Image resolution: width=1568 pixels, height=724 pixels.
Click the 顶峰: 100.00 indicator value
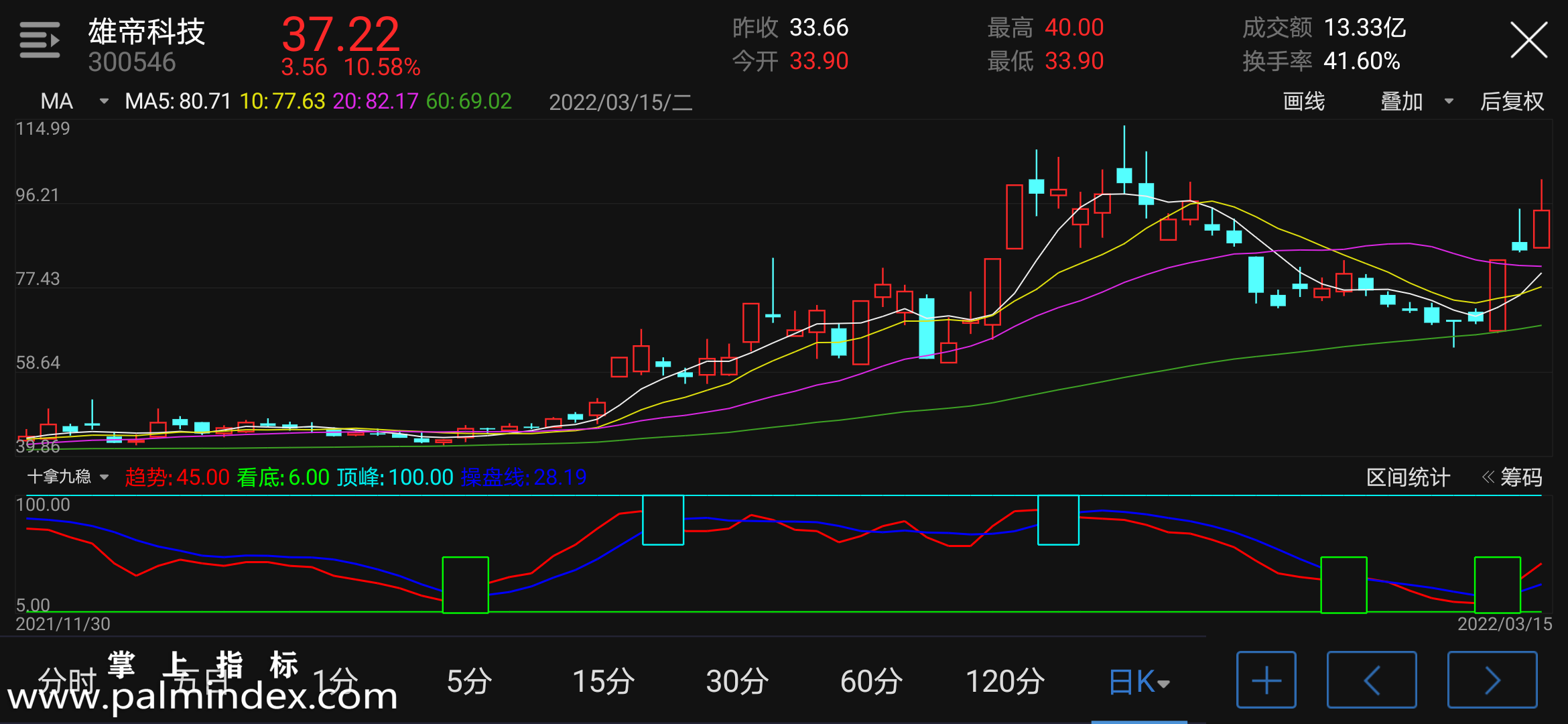(x=395, y=477)
